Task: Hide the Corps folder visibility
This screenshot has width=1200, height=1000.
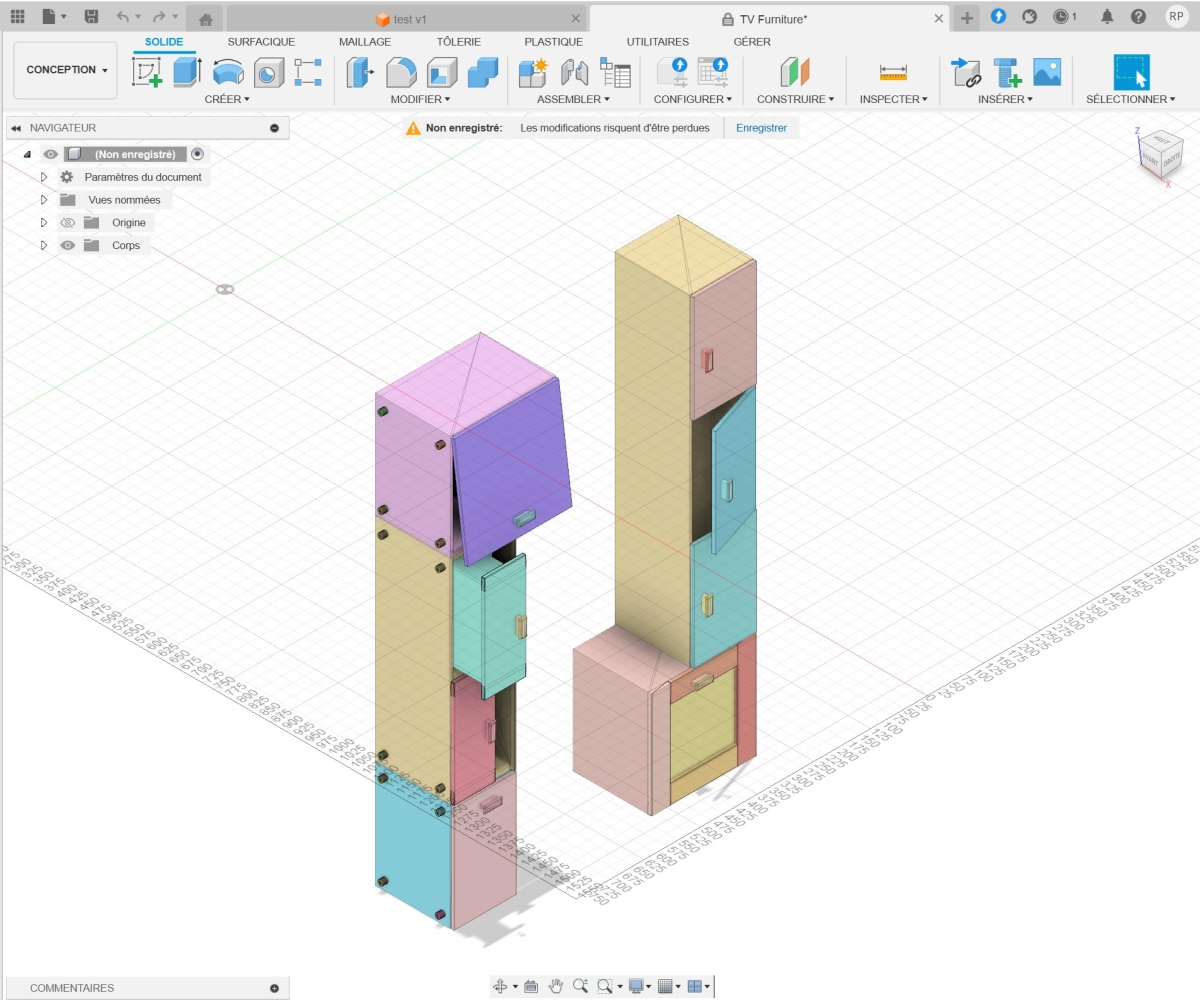Action: point(68,245)
